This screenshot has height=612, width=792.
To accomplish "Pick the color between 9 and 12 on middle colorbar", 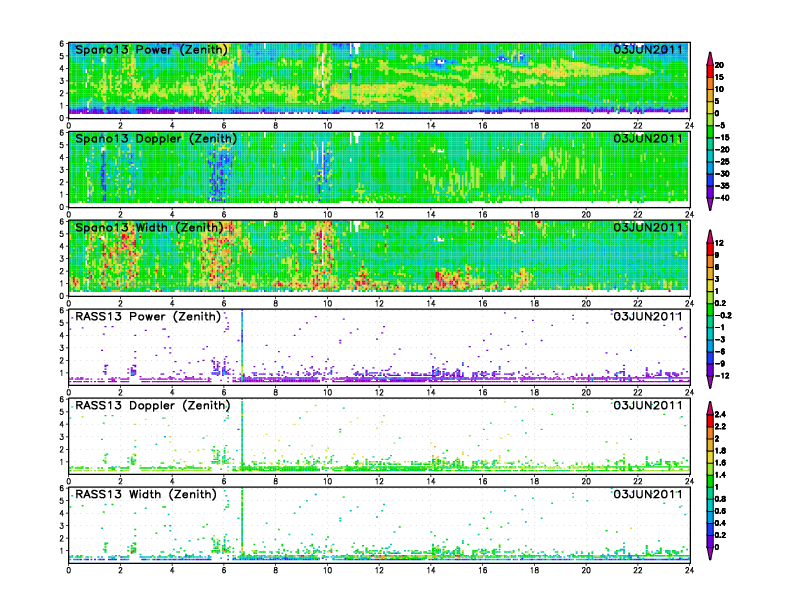I will coord(710,248).
